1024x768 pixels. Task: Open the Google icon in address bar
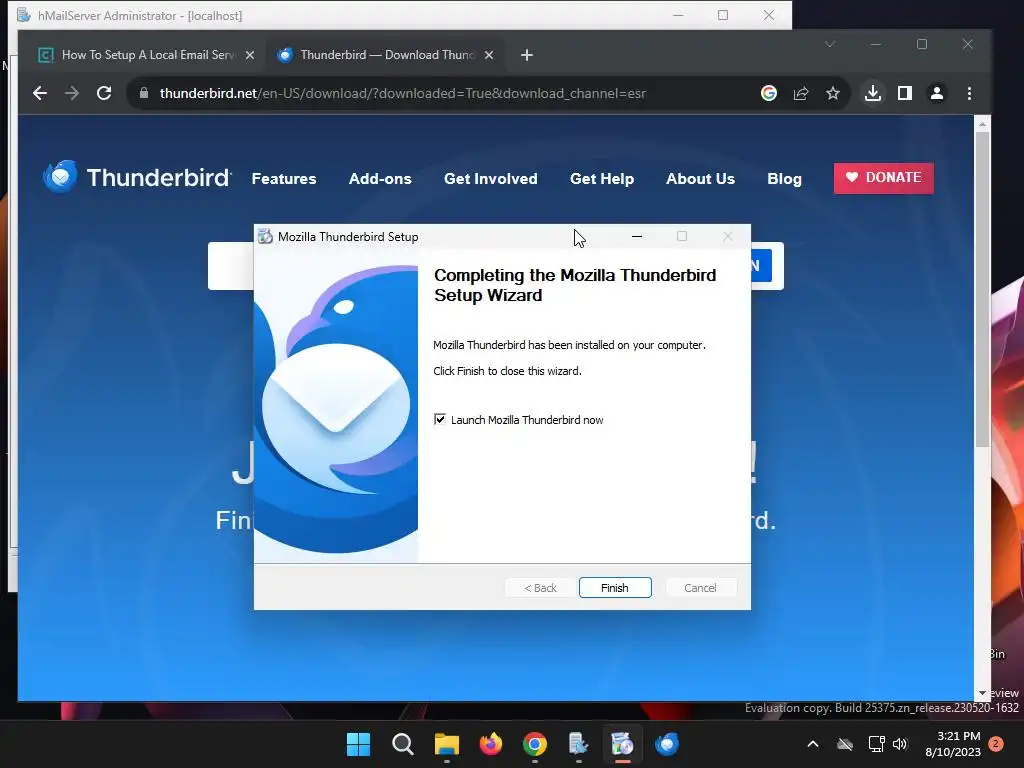pyautogui.click(x=769, y=93)
